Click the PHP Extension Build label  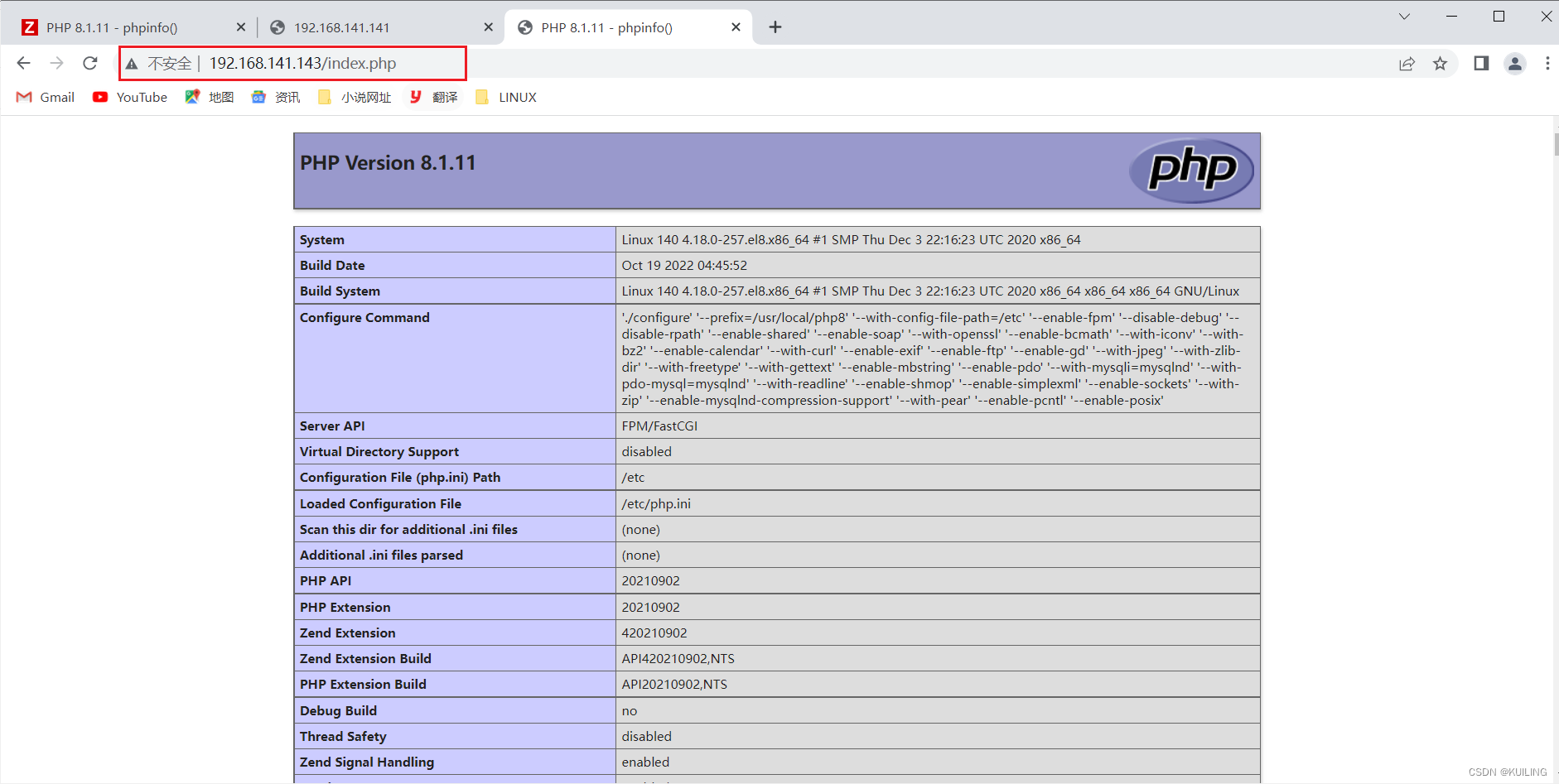point(363,685)
